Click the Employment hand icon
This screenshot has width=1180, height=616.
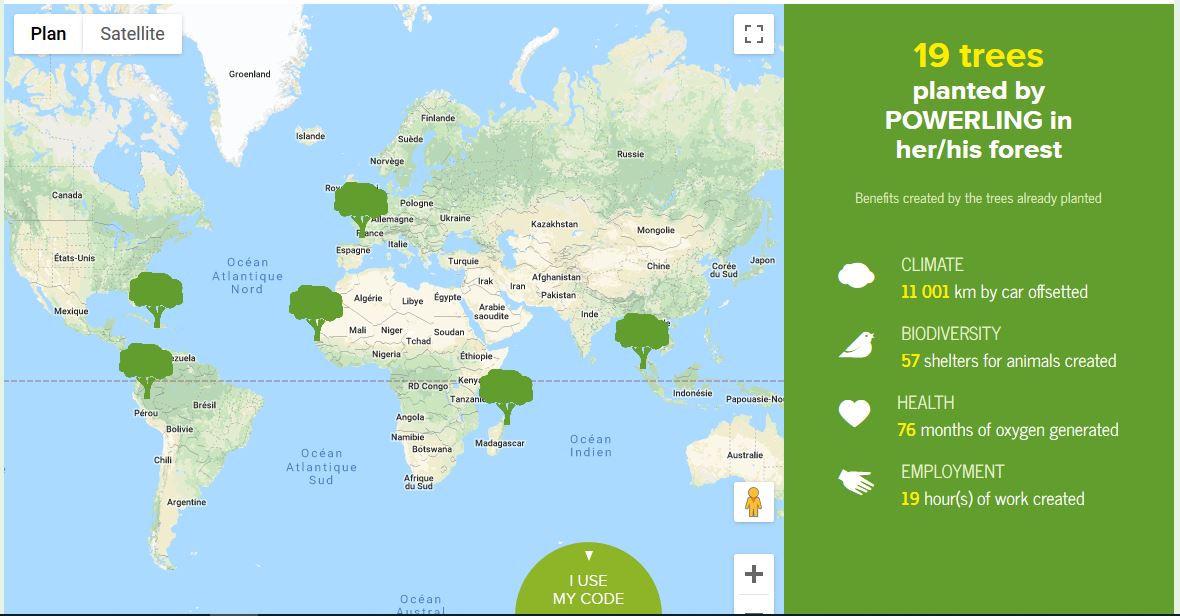[856, 481]
